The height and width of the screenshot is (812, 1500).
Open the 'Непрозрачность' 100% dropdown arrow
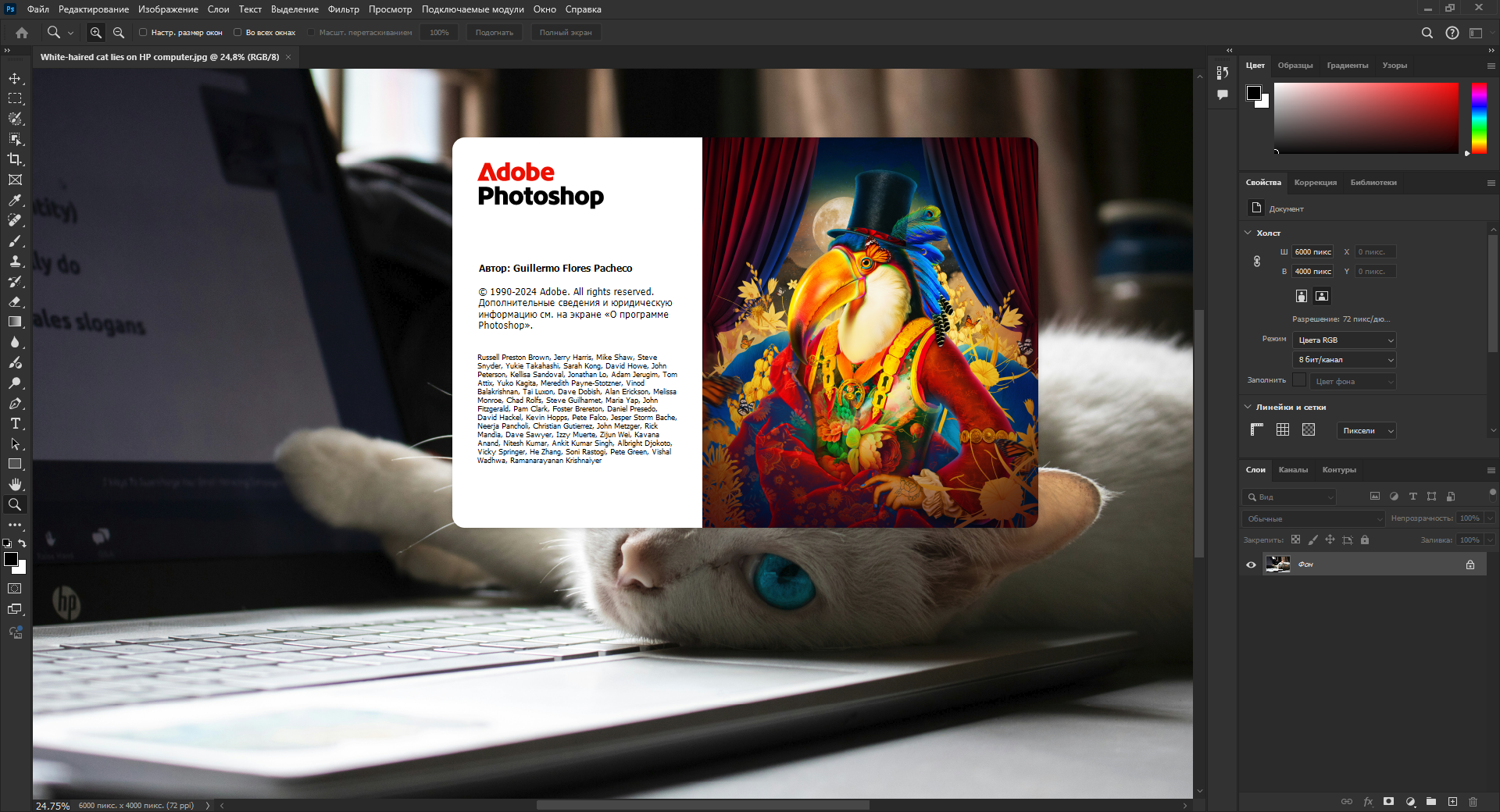click(x=1491, y=518)
